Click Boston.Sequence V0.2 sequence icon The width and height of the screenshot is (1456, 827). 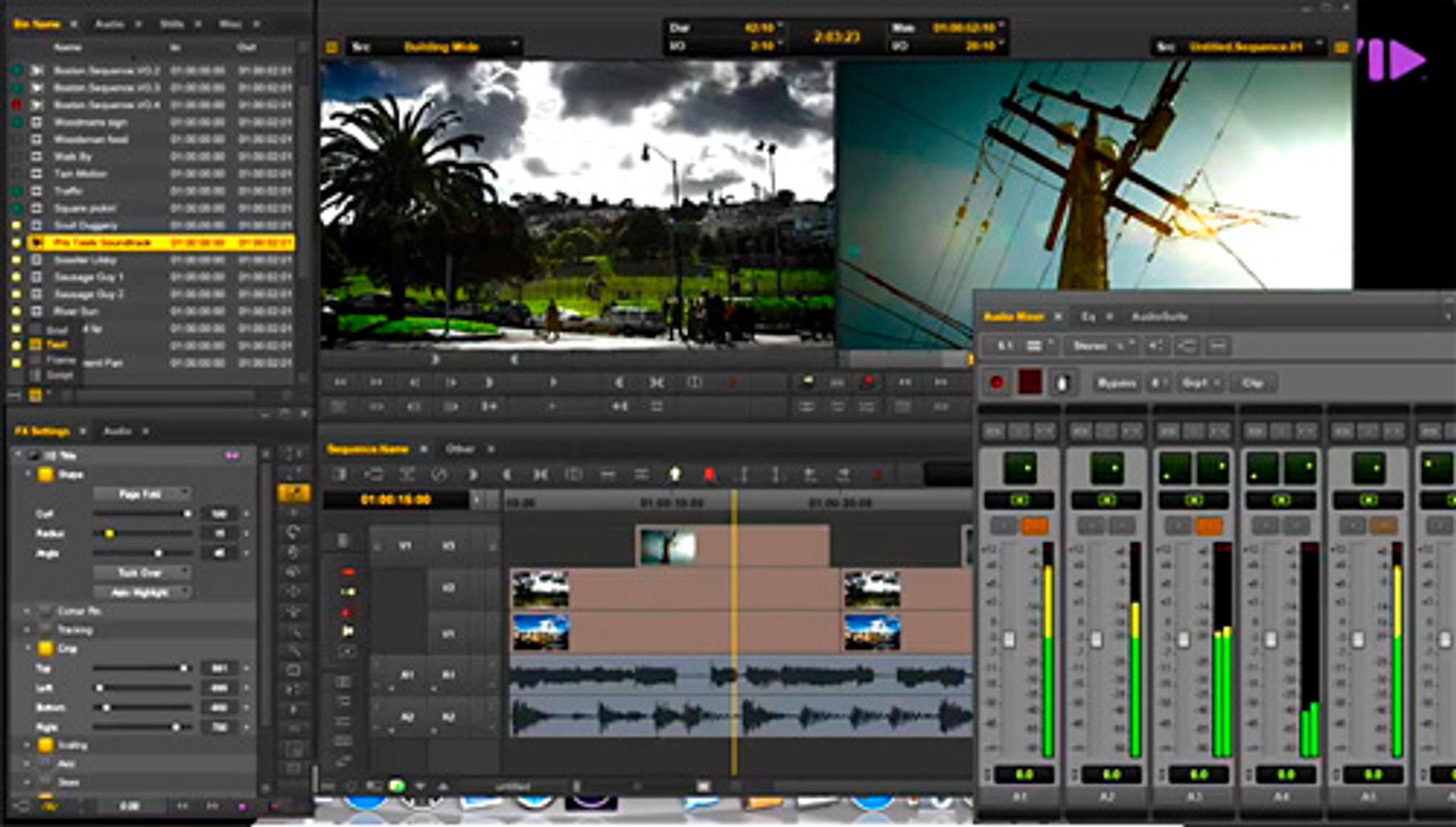tap(36, 71)
